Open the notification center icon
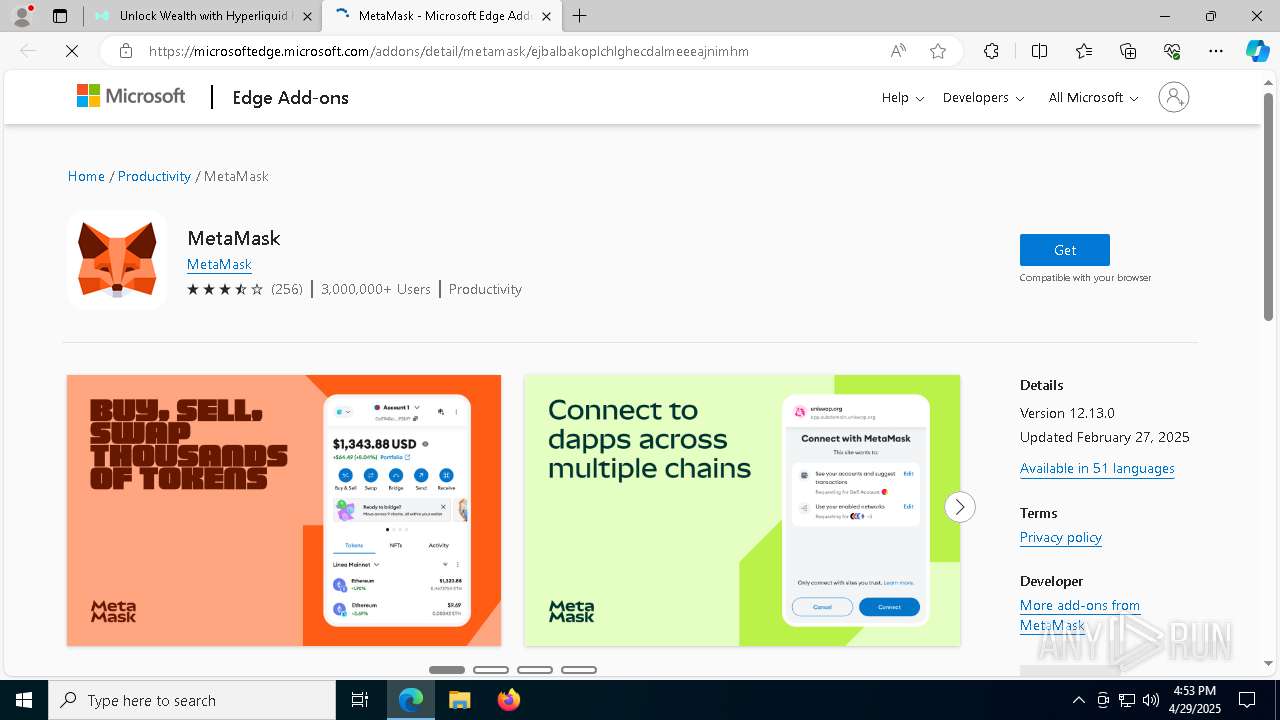 click(x=1247, y=700)
